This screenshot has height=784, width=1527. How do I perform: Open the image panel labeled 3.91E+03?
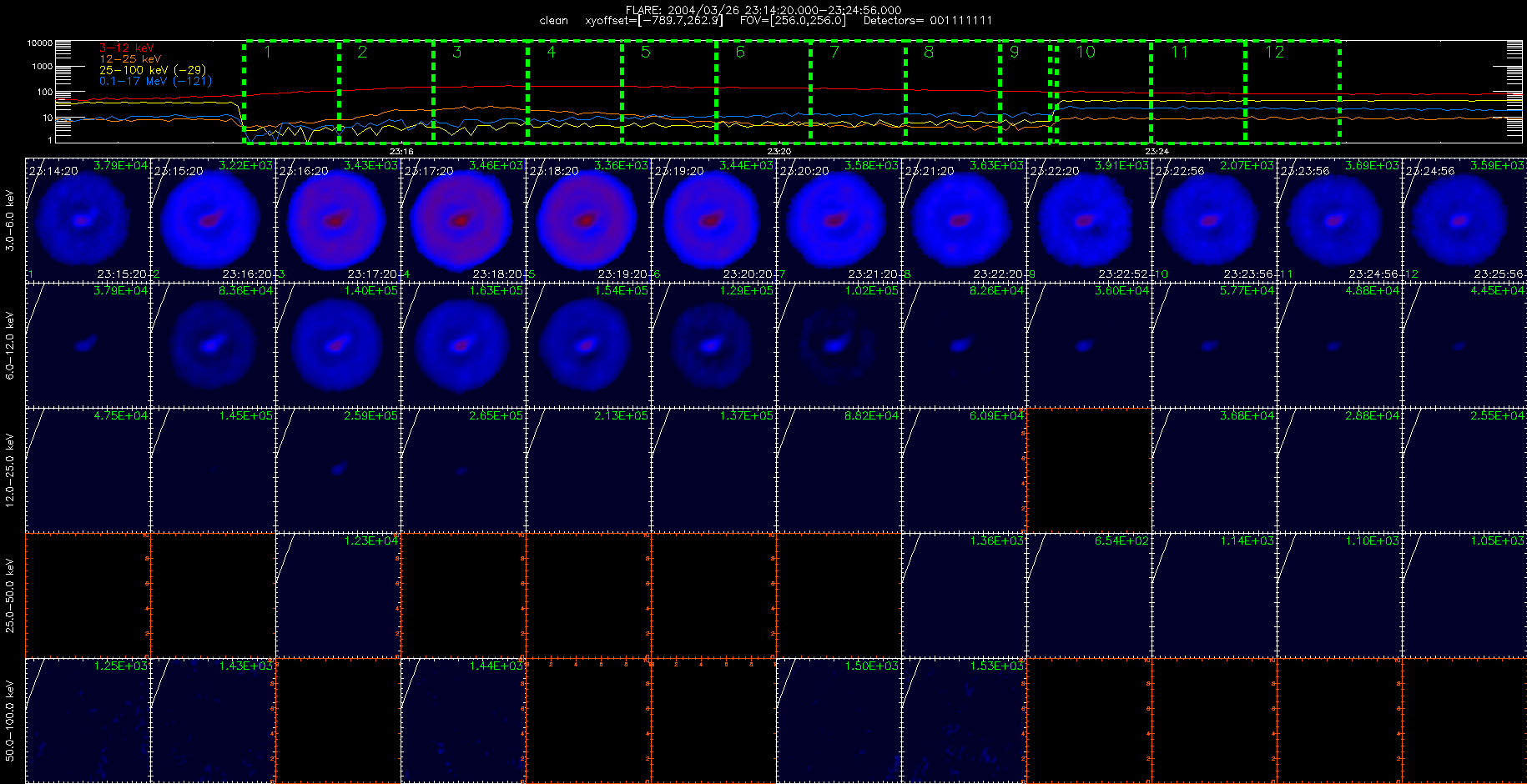[x=1089, y=220]
